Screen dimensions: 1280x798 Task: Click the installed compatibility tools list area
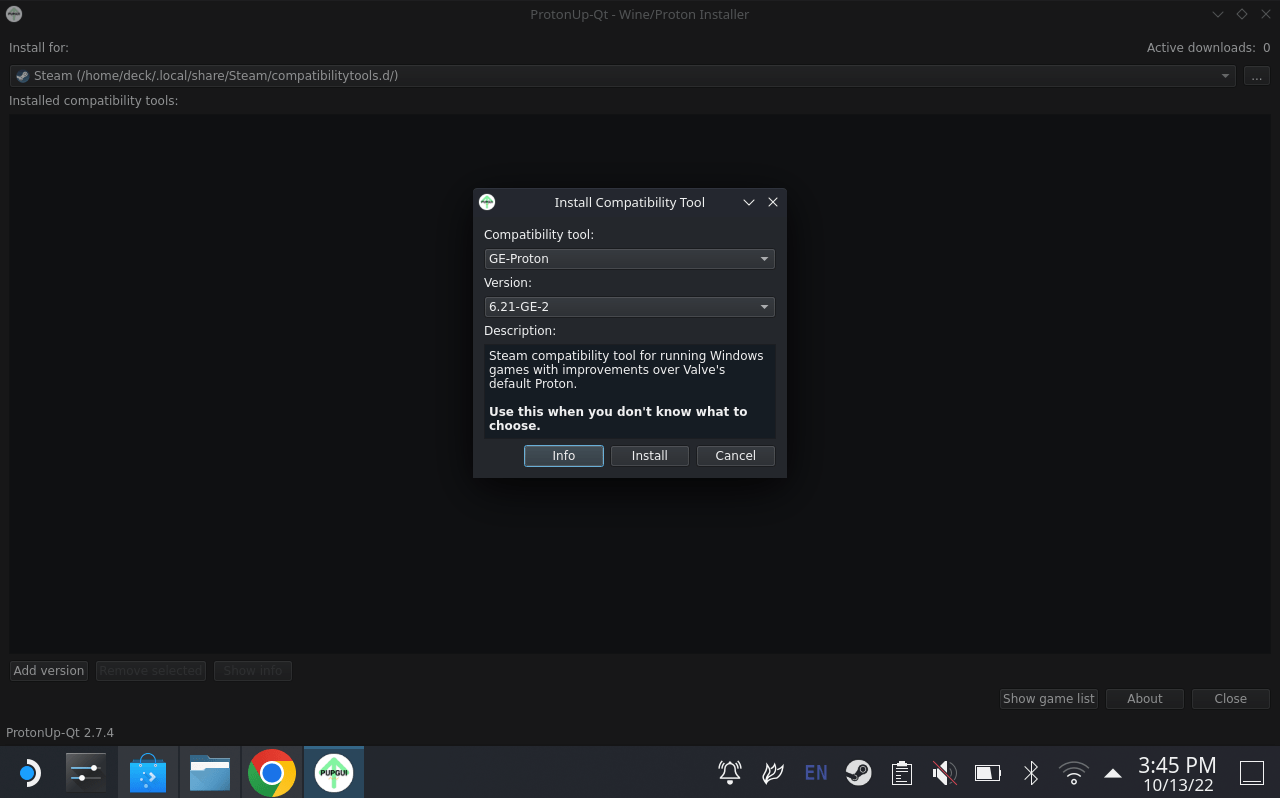click(x=640, y=384)
